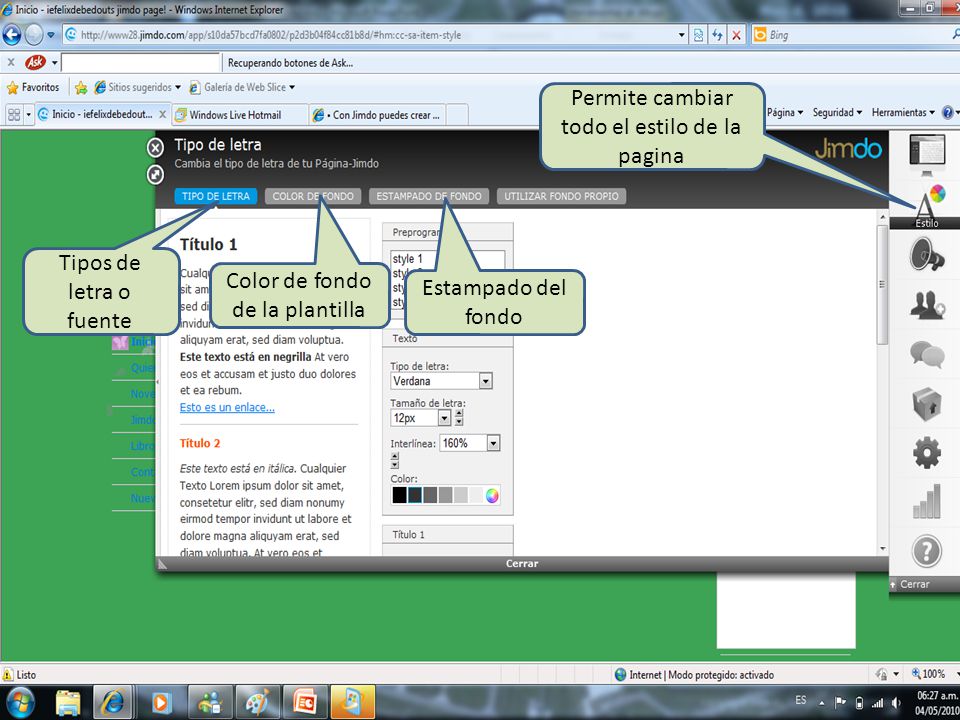This screenshot has width=960, height=720.
Task: Click the Cerrar bar below the panel
Action: tap(522, 563)
